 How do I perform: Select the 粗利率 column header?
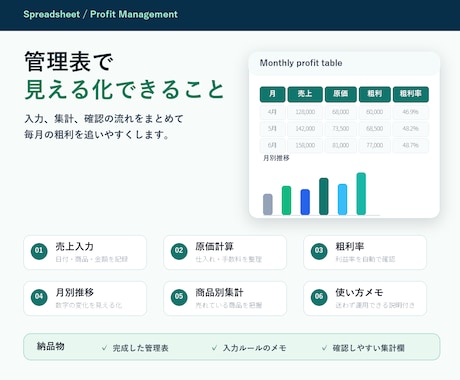[x=411, y=94]
